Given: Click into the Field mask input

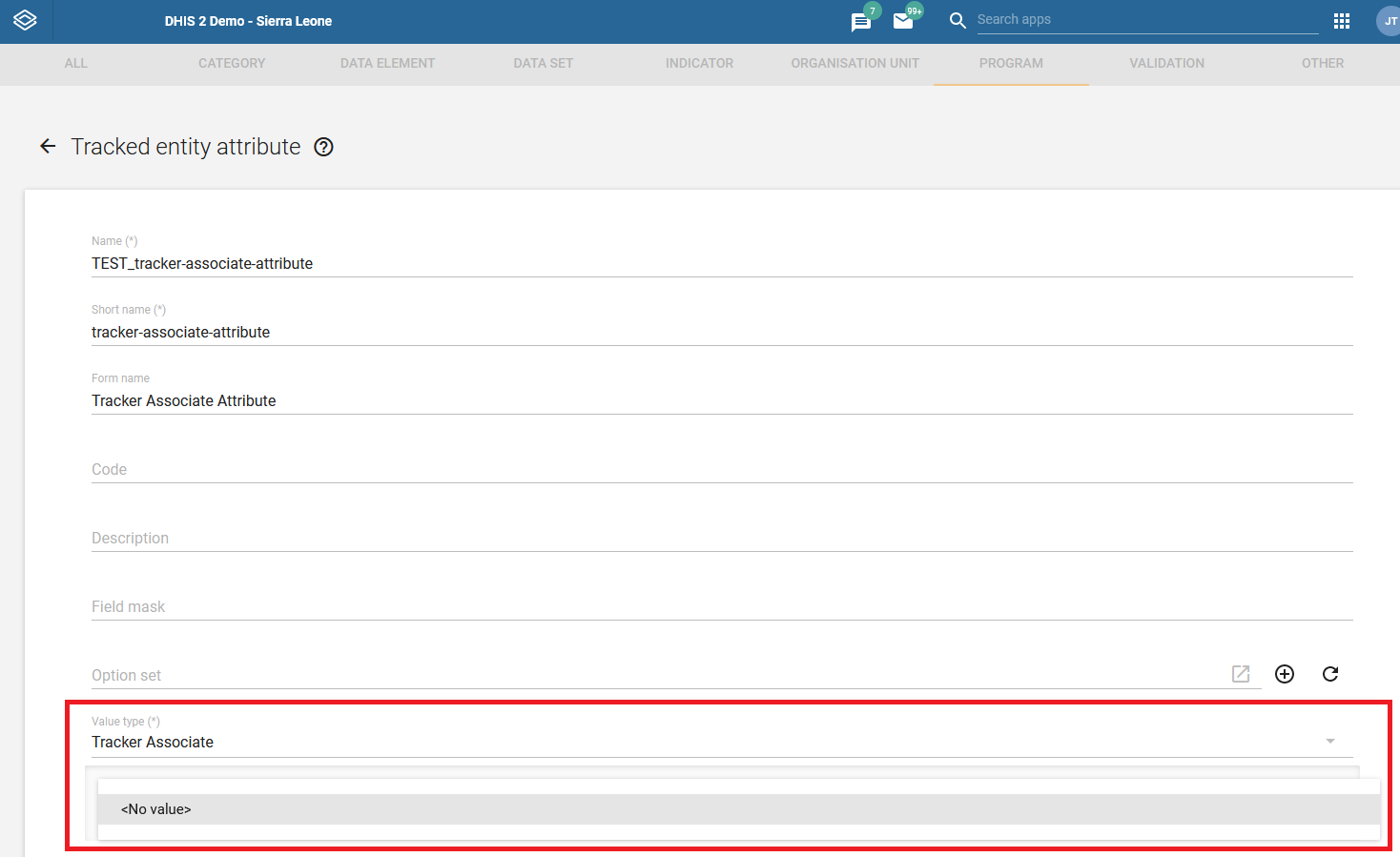Looking at the screenshot, I should pos(722,606).
